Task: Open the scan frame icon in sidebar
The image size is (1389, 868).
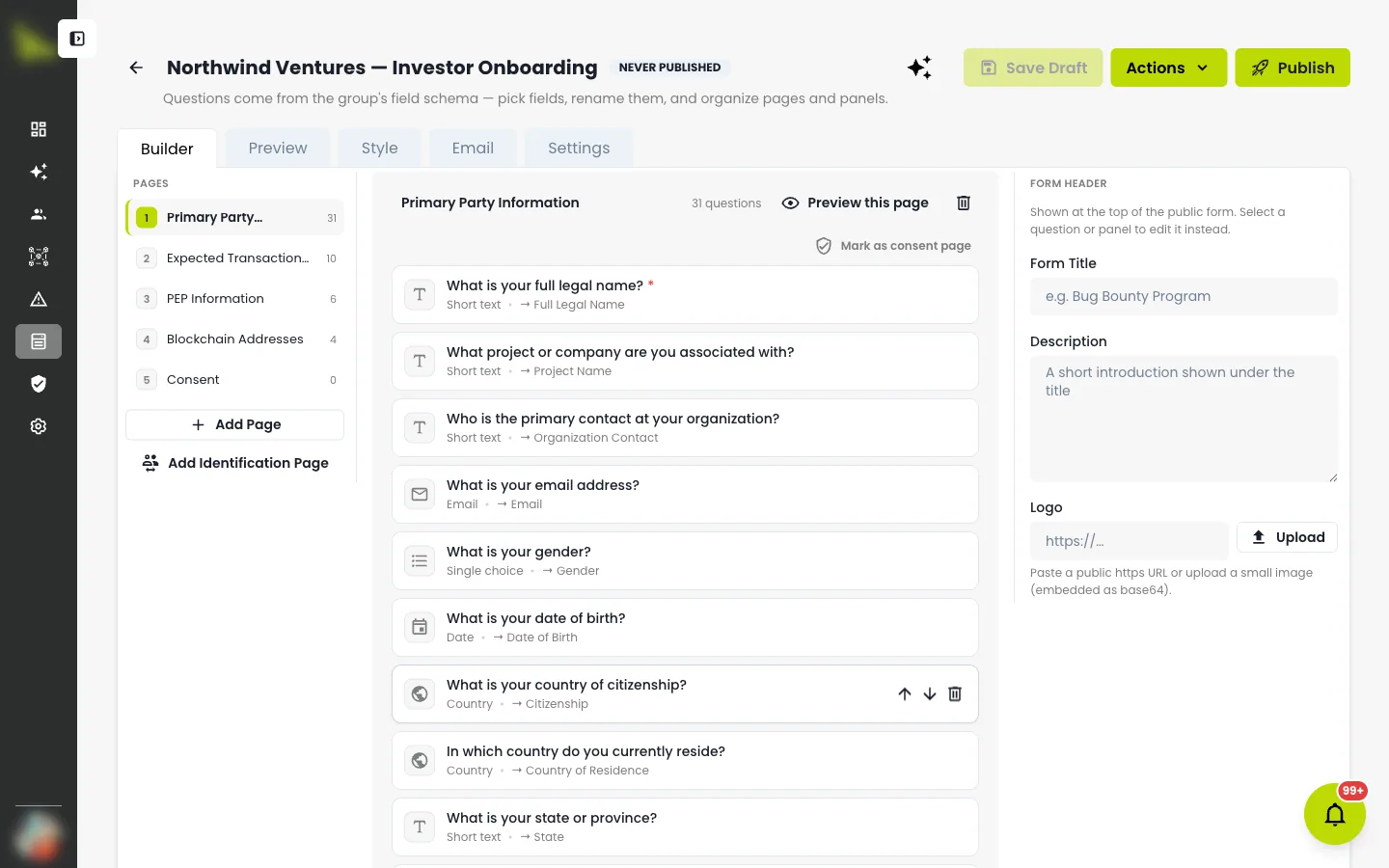Action: pos(39,257)
